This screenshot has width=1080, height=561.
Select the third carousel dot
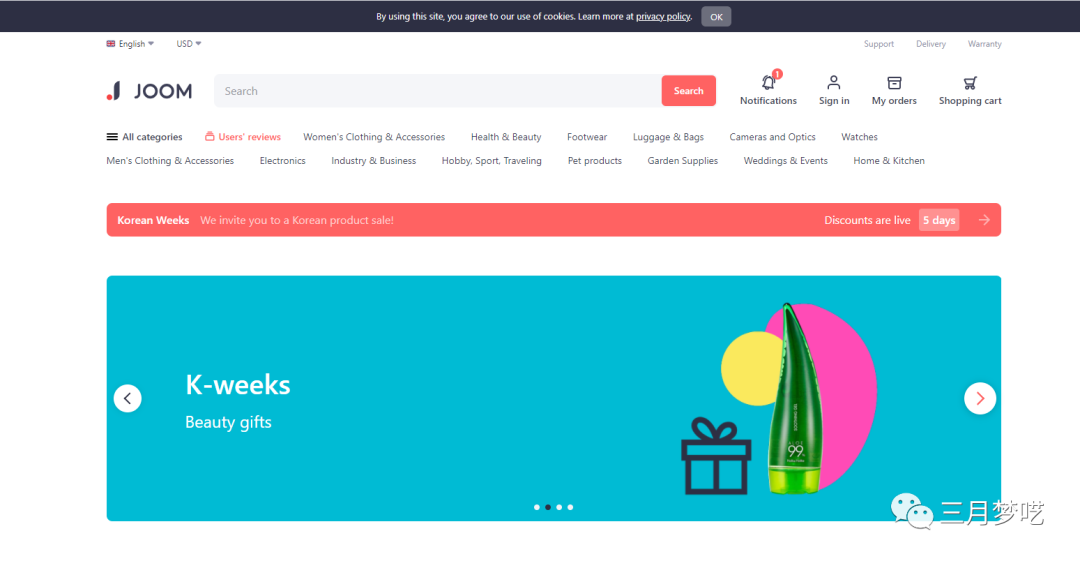point(559,507)
